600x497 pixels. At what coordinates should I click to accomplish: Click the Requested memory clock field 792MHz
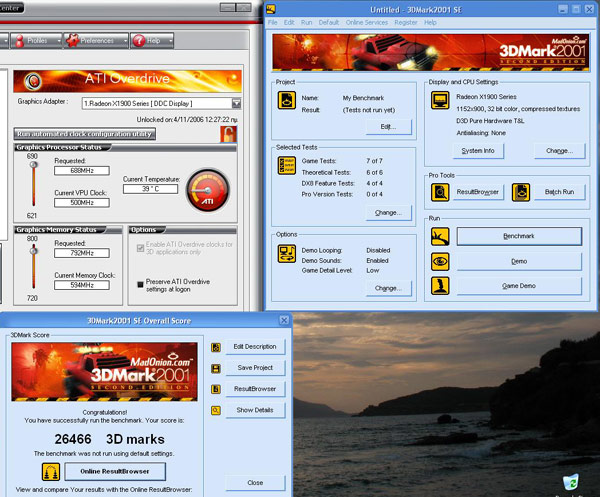82,253
